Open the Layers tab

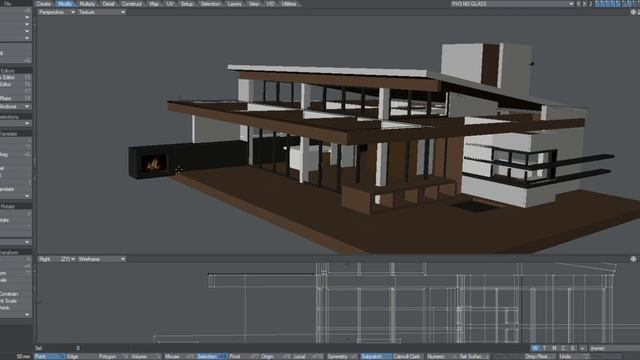235,4
